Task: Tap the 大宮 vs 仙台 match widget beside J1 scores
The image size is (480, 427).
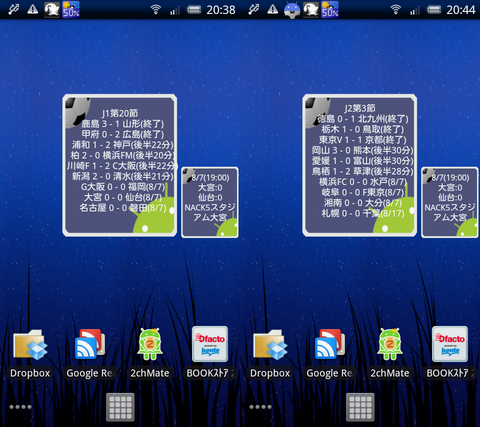Action: point(210,202)
